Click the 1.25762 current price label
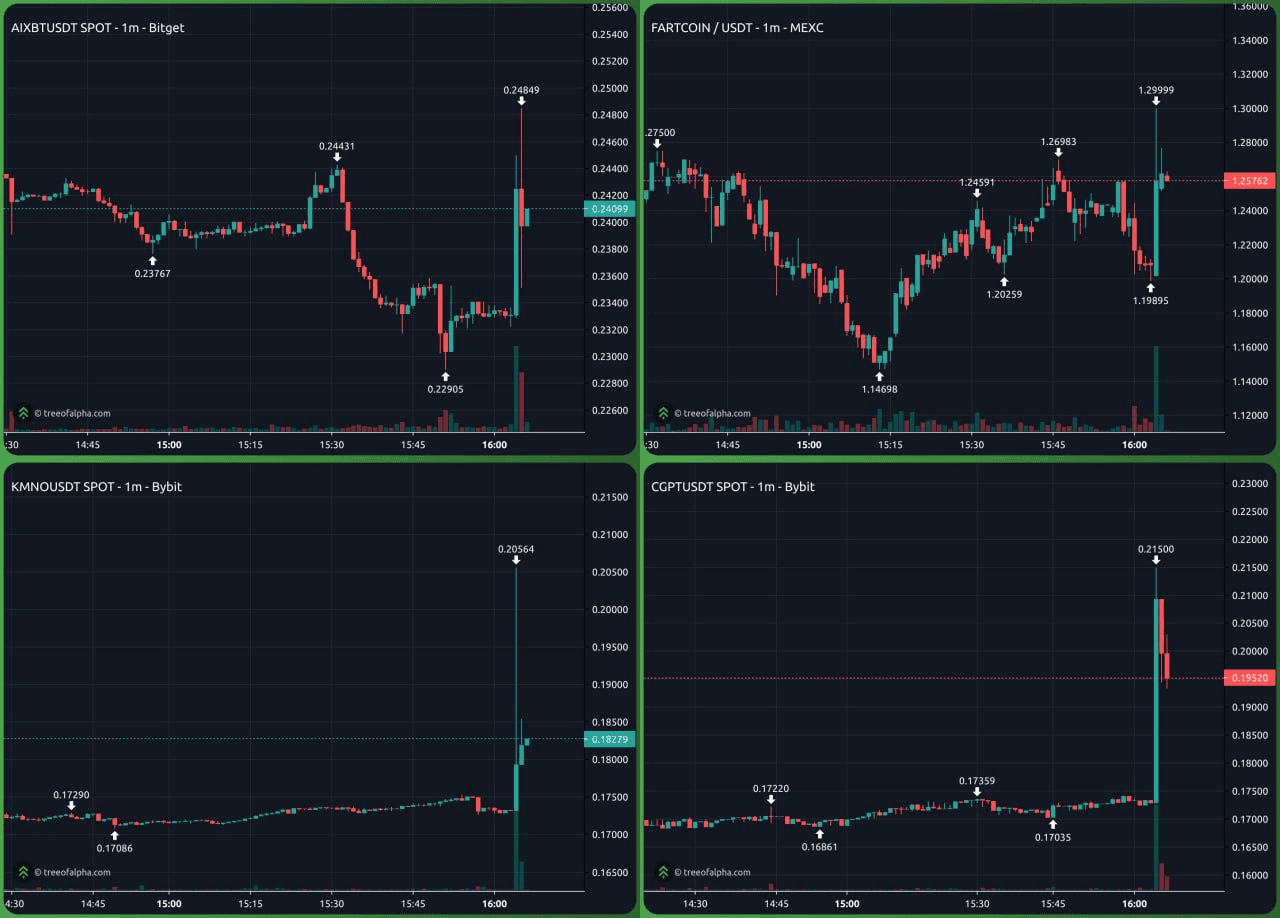 pyautogui.click(x=1250, y=181)
